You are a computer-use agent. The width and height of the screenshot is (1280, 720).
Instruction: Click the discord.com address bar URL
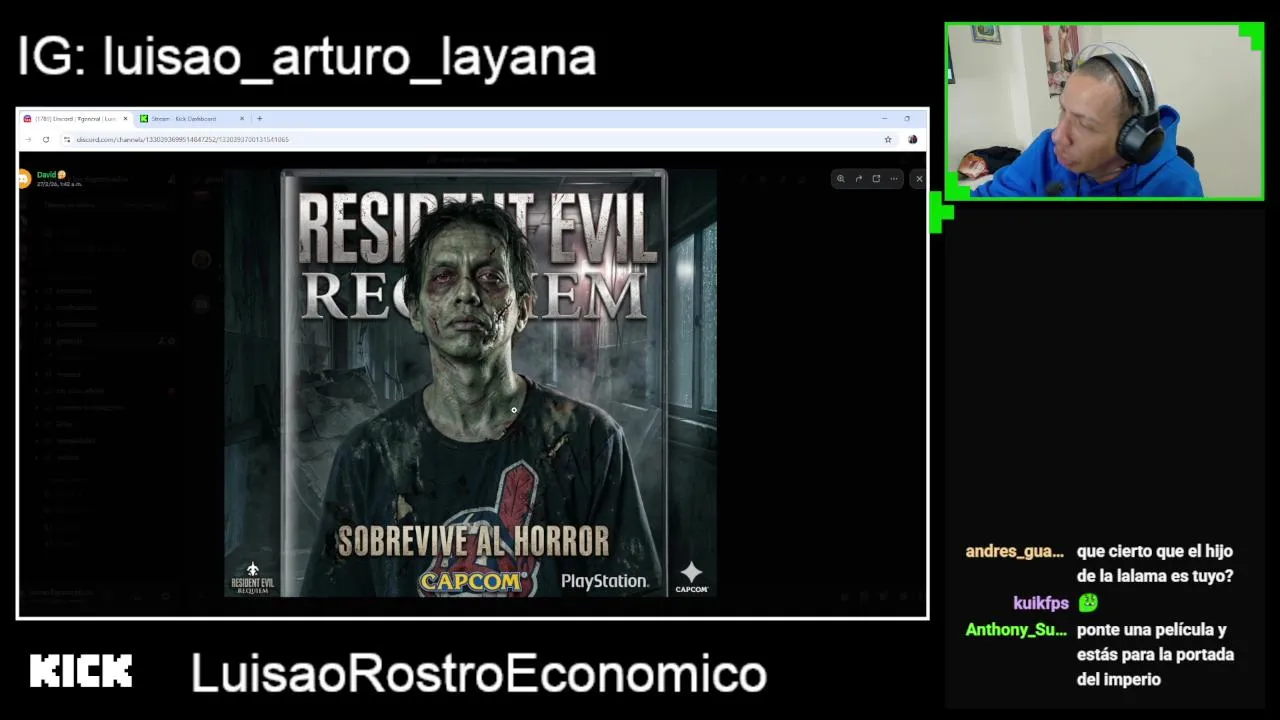(183, 139)
